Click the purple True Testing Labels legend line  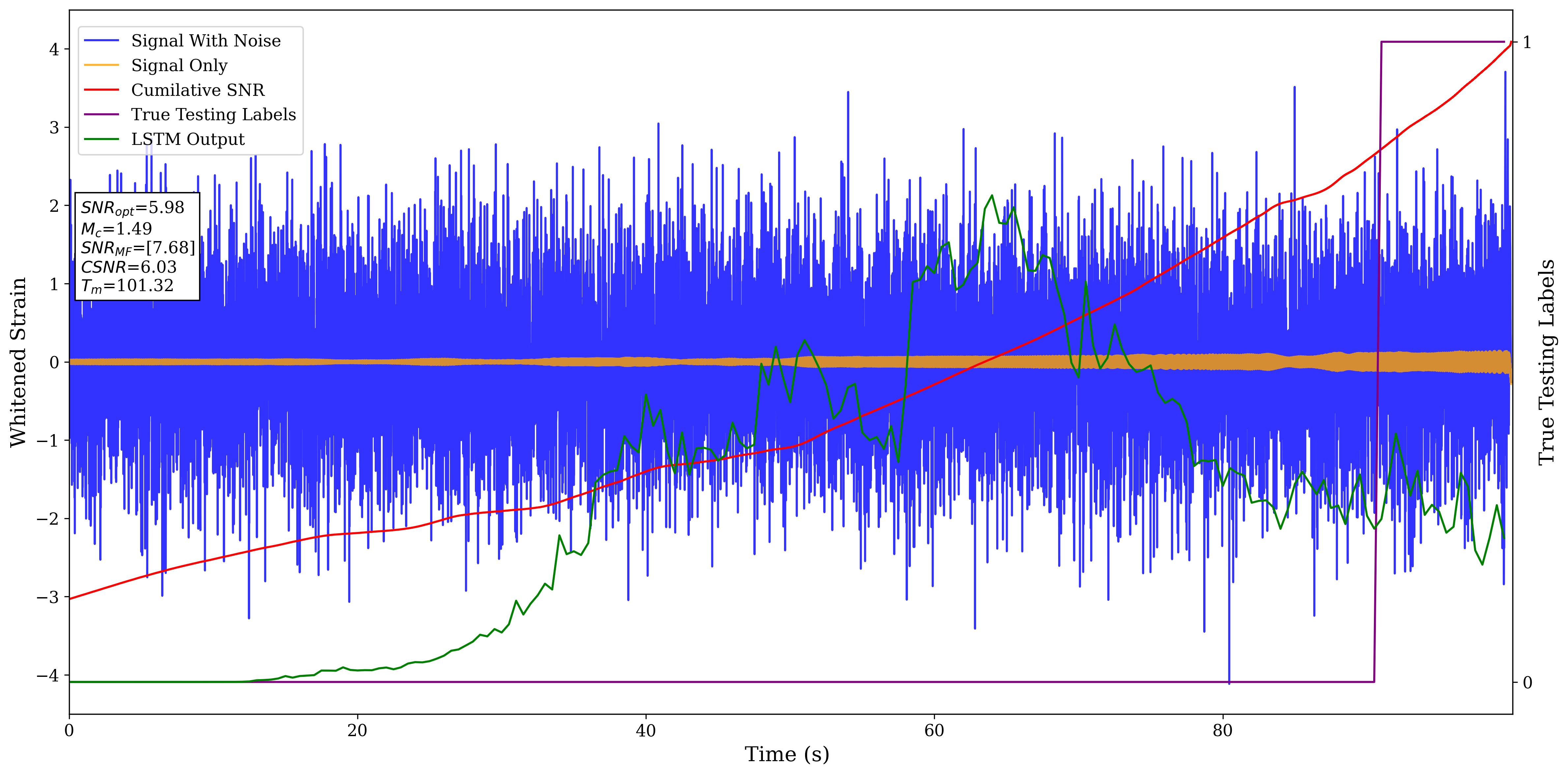pos(101,114)
